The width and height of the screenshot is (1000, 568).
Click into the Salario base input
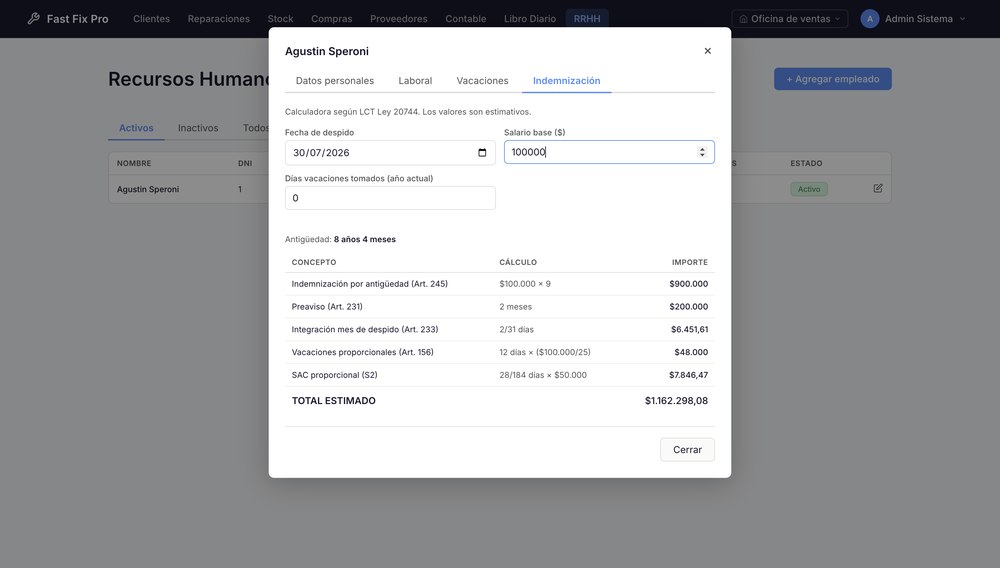click(x=601, y=152)
